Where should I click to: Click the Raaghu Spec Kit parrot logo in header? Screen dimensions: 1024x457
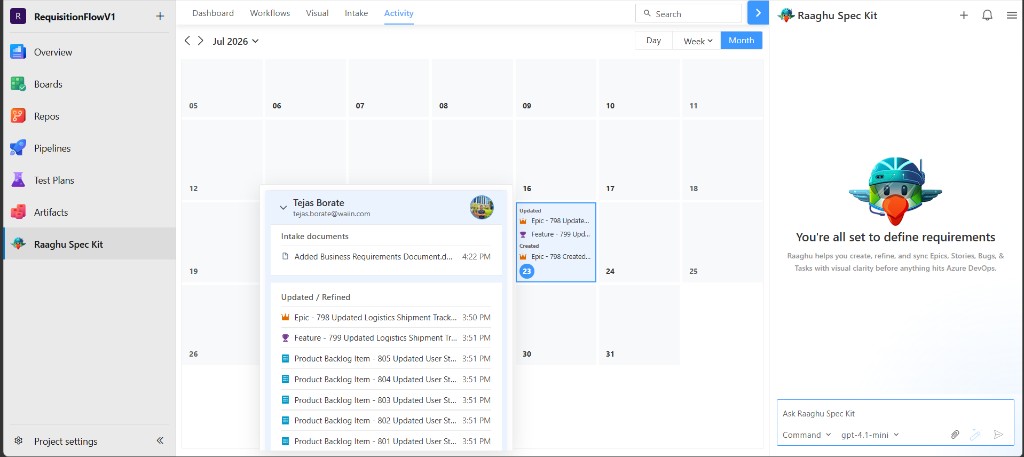[x=786, y=15]
